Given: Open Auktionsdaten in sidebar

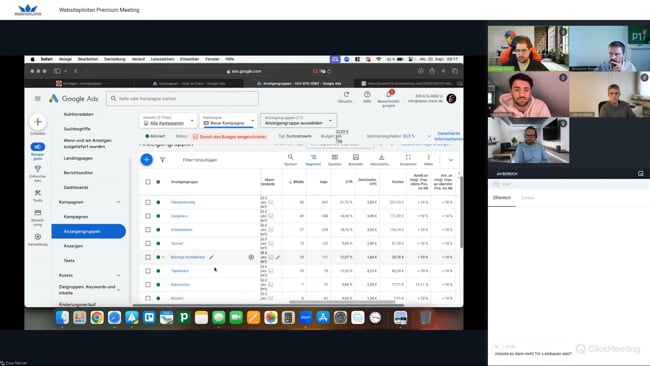Looking at the screenshot, I should click(x=79, y=114).
